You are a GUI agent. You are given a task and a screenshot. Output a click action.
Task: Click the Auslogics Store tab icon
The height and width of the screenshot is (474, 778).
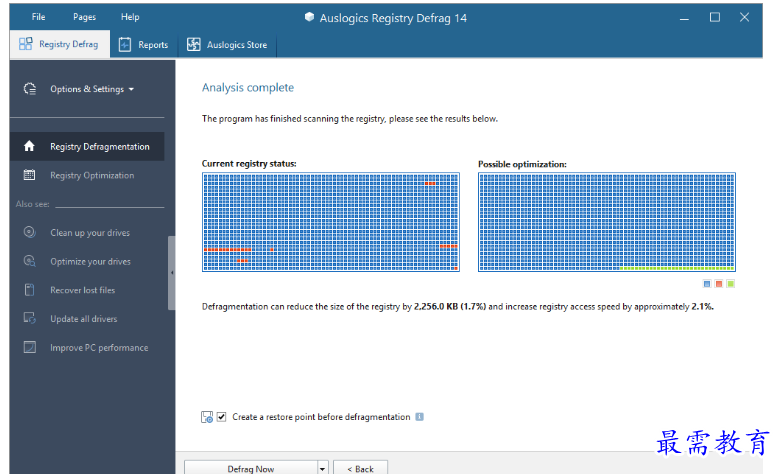point(194,45)
